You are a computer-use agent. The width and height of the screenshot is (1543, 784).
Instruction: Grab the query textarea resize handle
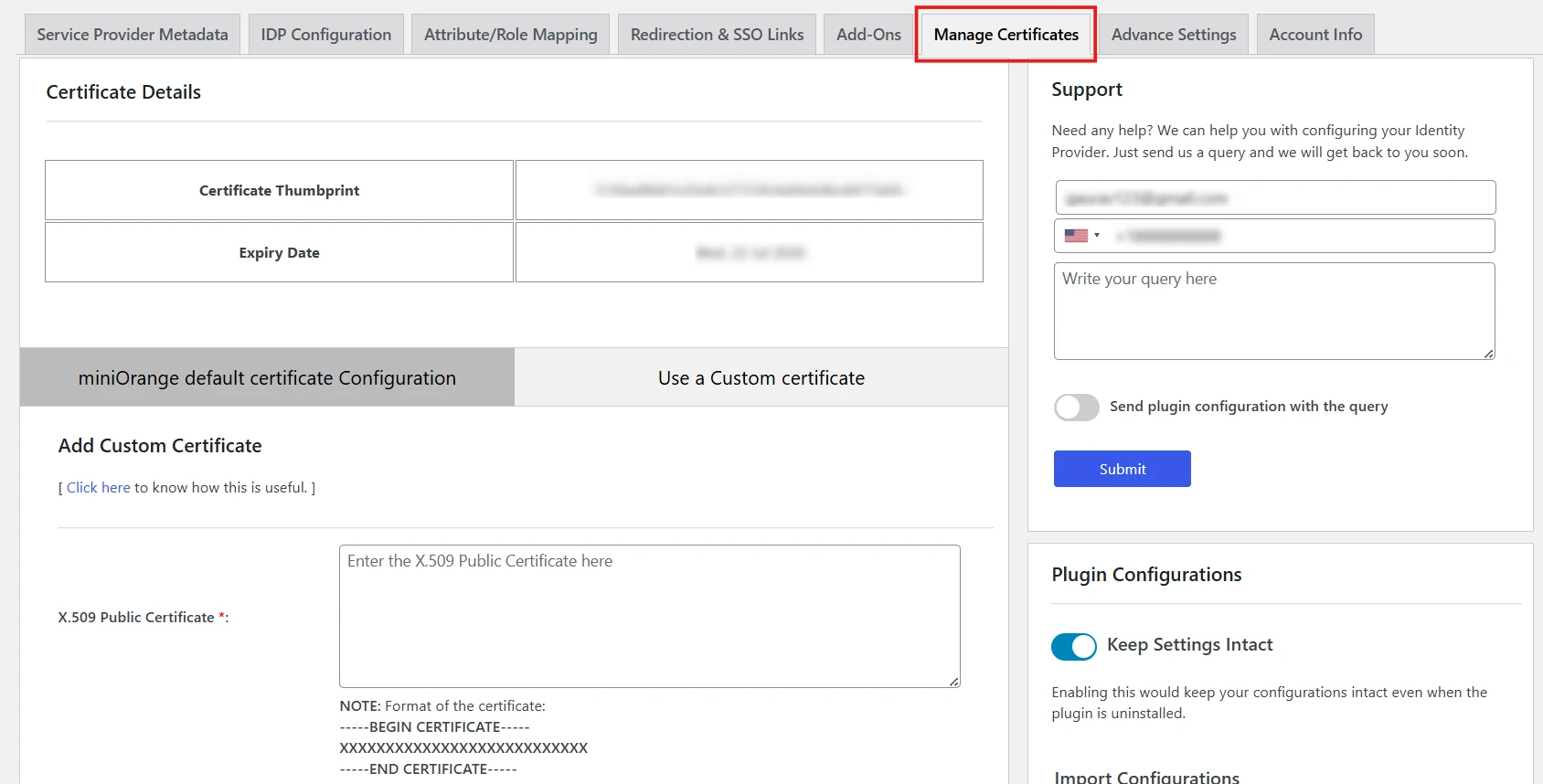(x=1489, y=354)
